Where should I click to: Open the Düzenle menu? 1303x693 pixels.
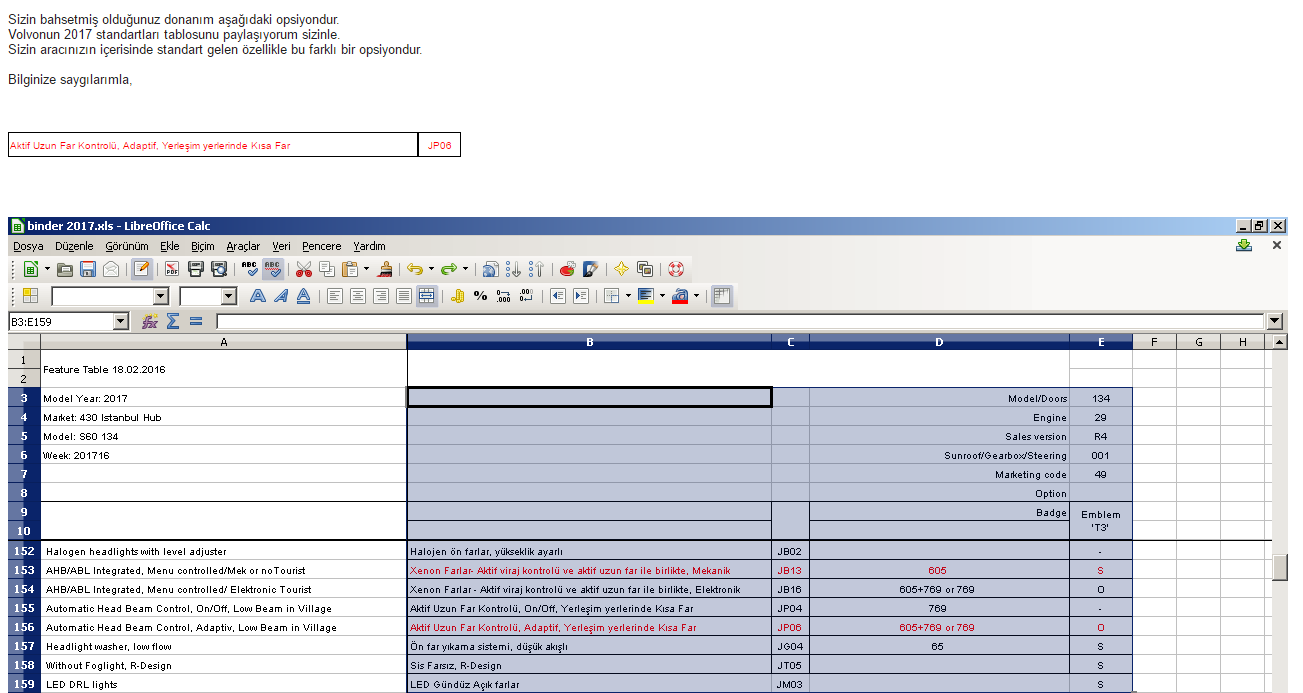click(75, 246)
